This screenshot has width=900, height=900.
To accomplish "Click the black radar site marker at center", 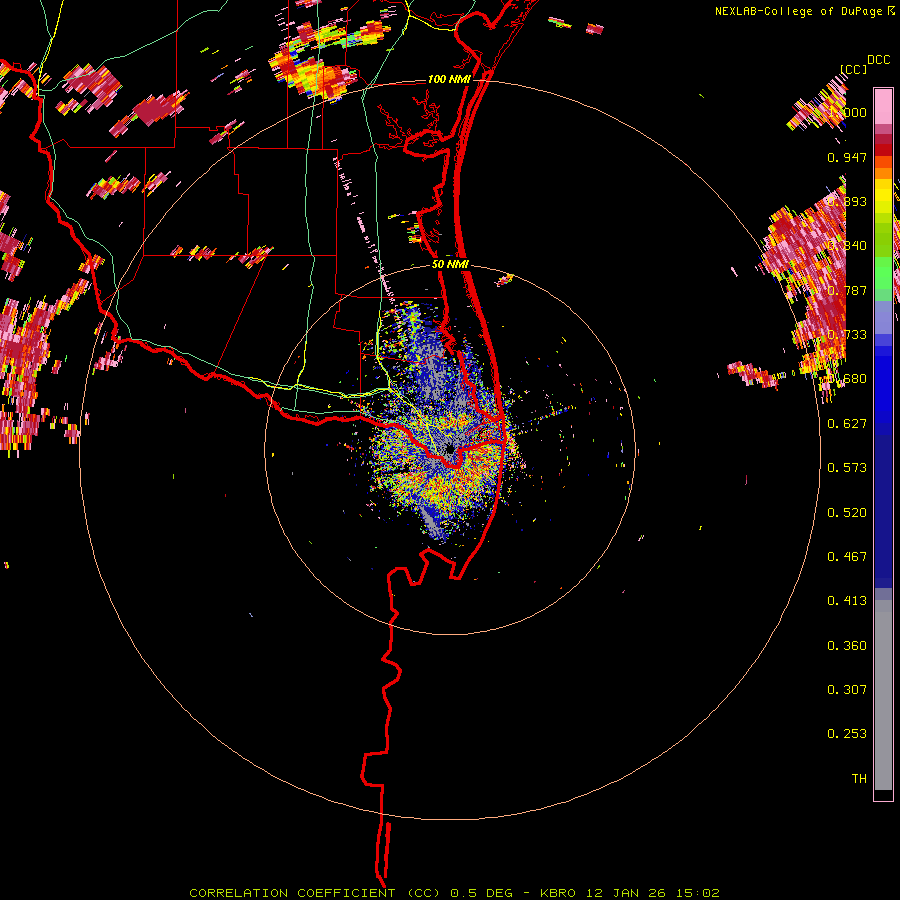I will coord(449,448).
